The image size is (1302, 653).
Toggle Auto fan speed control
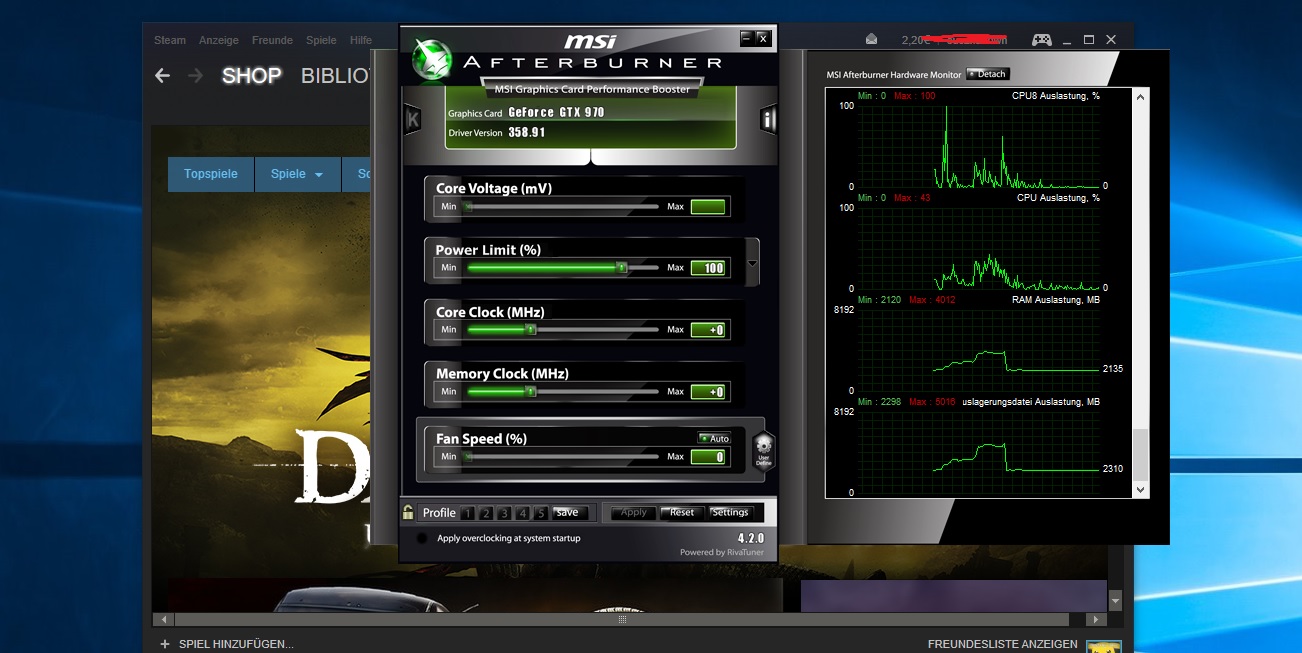714,438
